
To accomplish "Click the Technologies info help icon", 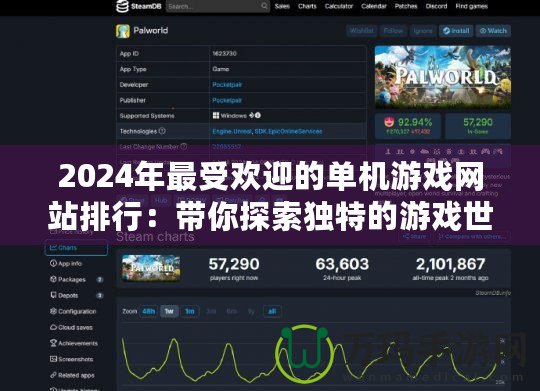I will (162, 131).
